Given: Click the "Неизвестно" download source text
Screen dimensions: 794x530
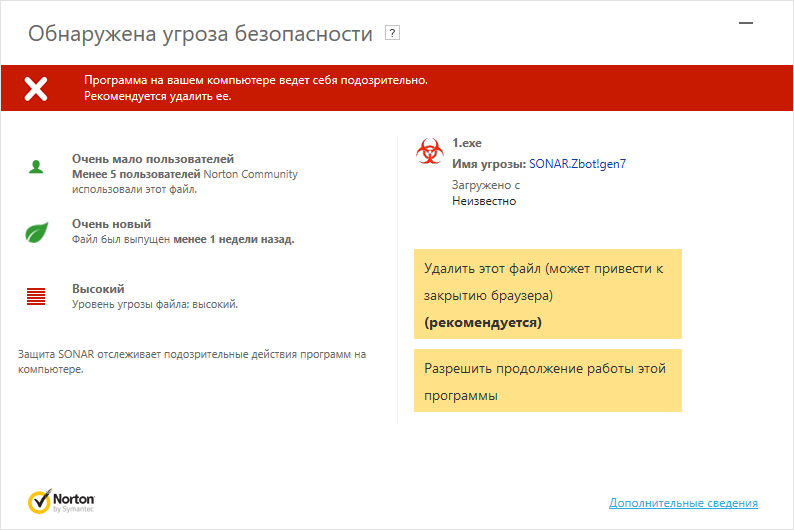Looking at the screenshot, I should 484,201.
